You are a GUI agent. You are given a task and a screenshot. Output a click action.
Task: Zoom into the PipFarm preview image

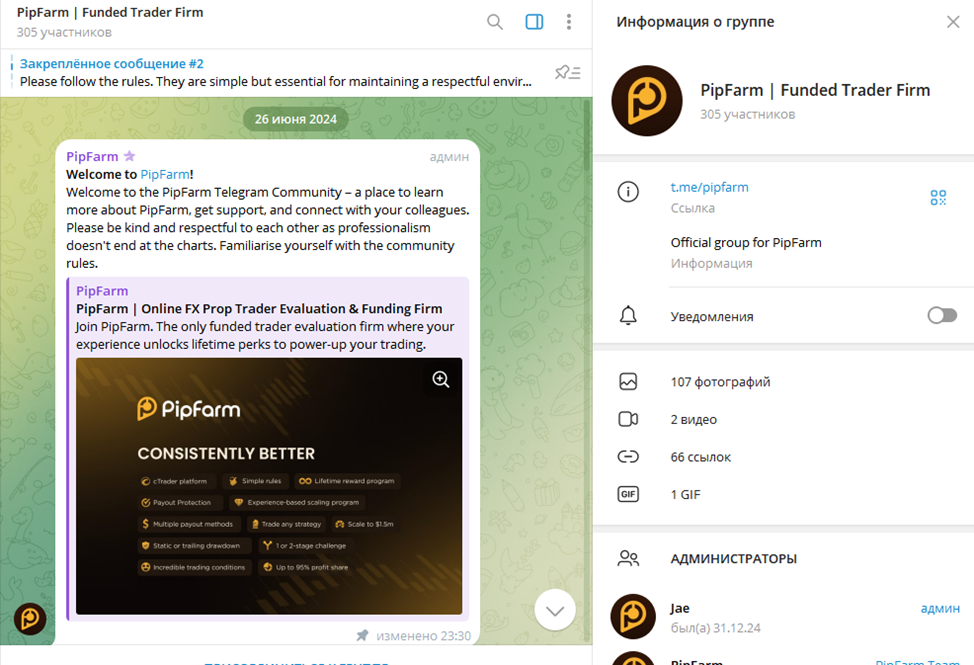[x=441, y=379]
